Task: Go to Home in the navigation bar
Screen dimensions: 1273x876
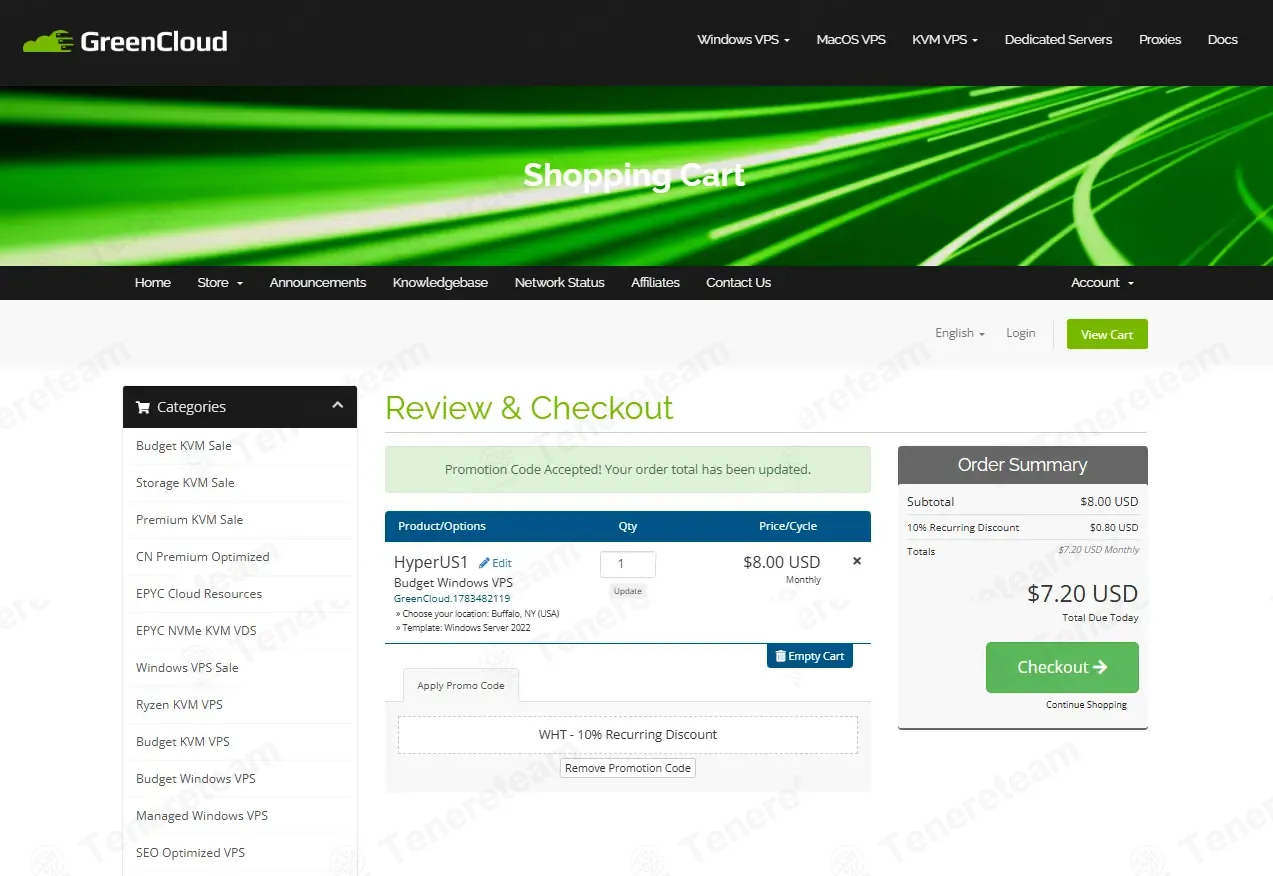Action: click(x=153, y=283)
